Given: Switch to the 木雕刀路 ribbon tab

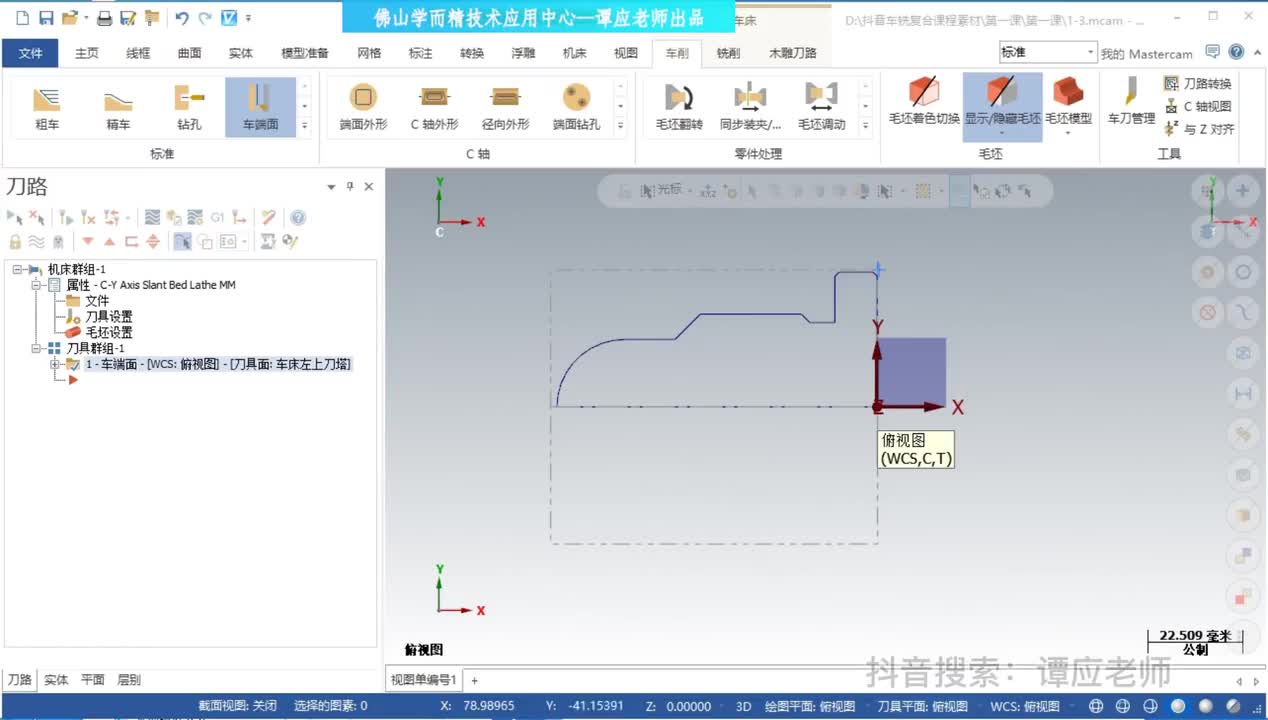Looking at the screenshot, I should coord(793,53).
